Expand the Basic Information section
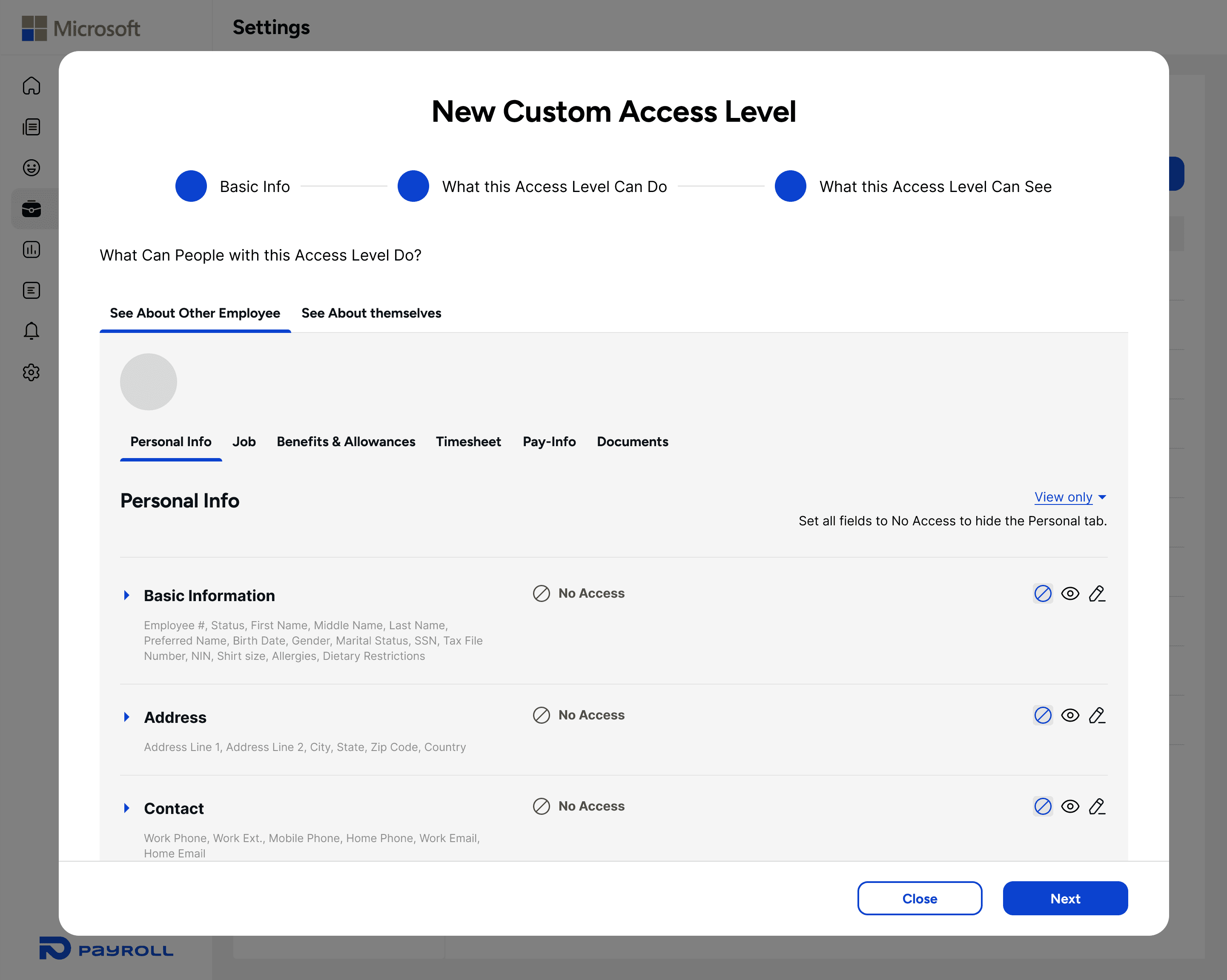 (127, 595)
